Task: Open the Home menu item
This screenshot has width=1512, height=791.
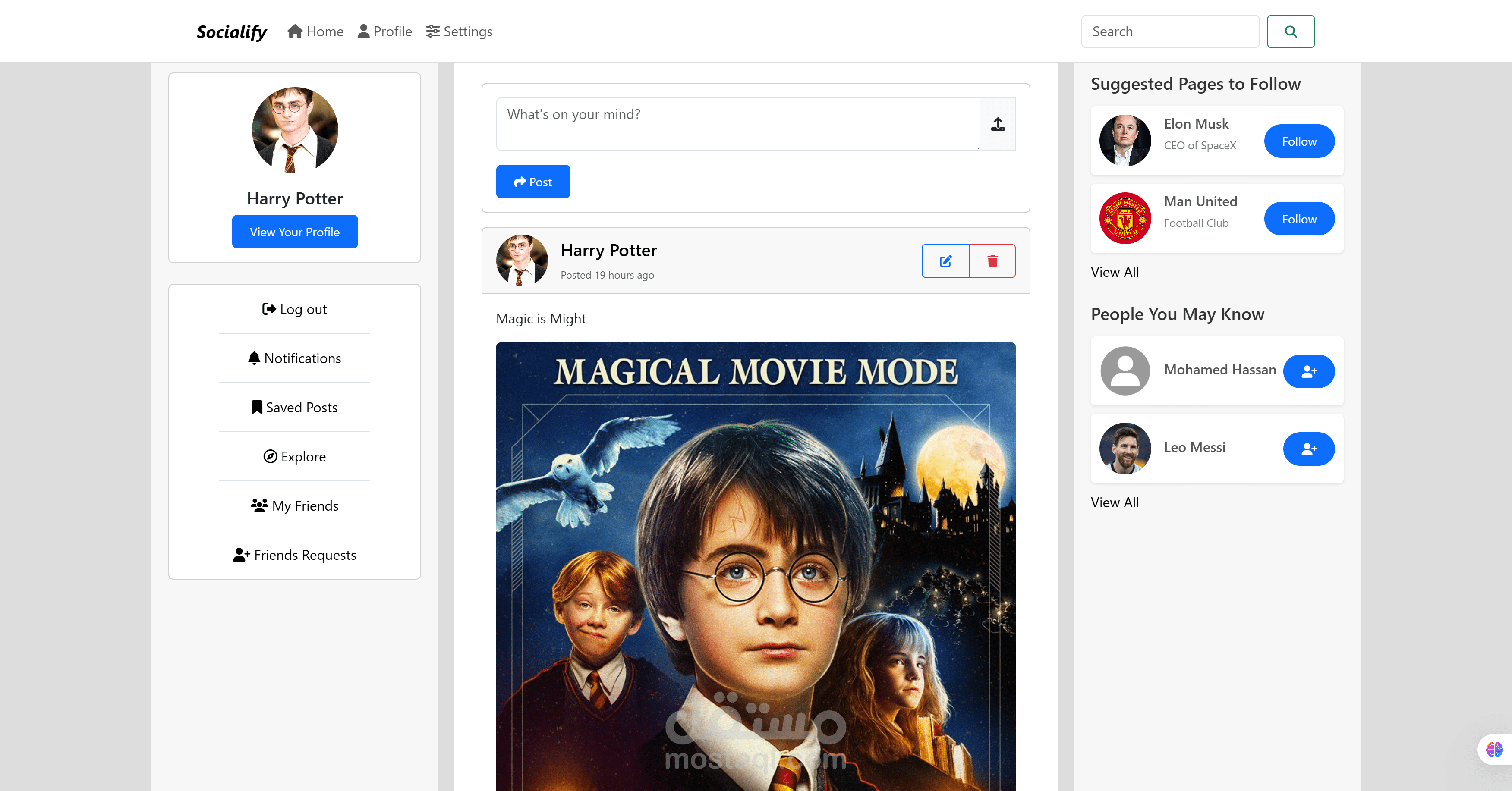Action: tap(315, 31)
